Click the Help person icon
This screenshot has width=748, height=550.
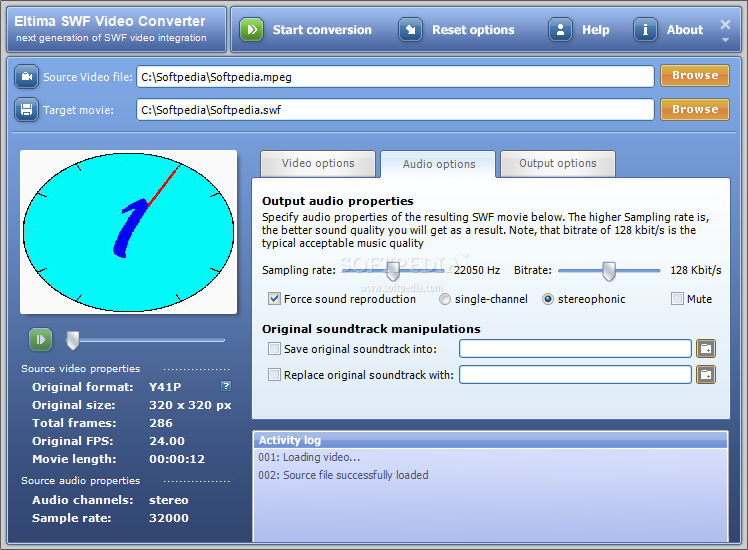tap(561, 30)
